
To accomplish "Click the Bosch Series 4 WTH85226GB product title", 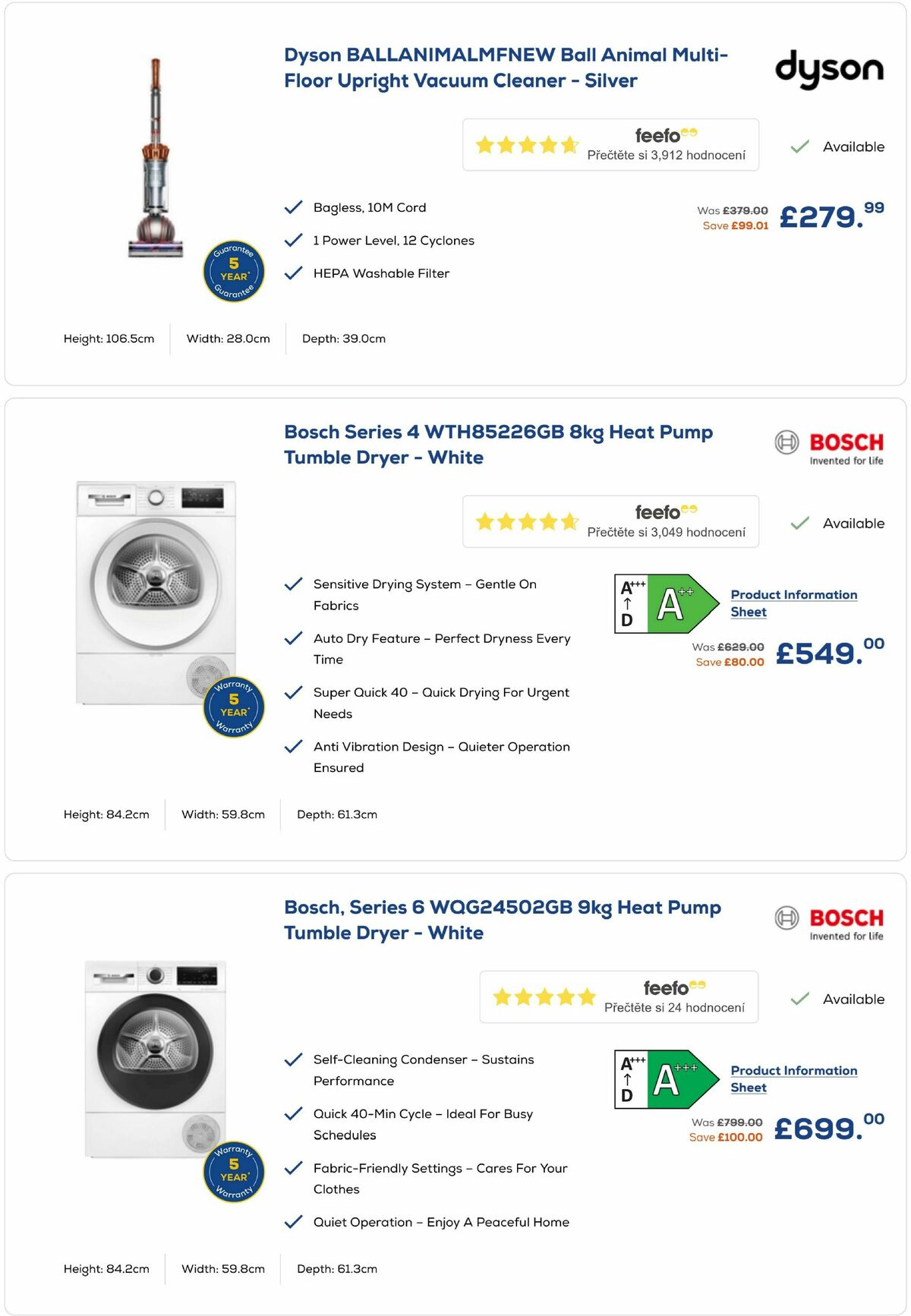I will (498, 445).
